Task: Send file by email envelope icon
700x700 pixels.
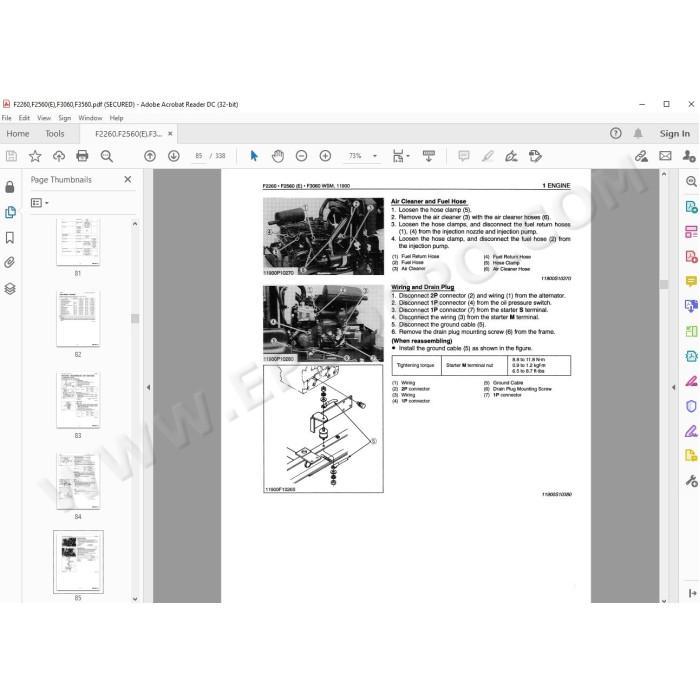Action: click(x=665, y=156)
